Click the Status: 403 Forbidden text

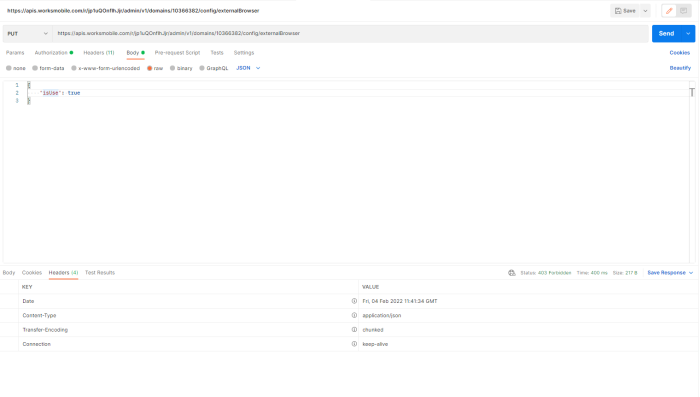coord(546,273)
